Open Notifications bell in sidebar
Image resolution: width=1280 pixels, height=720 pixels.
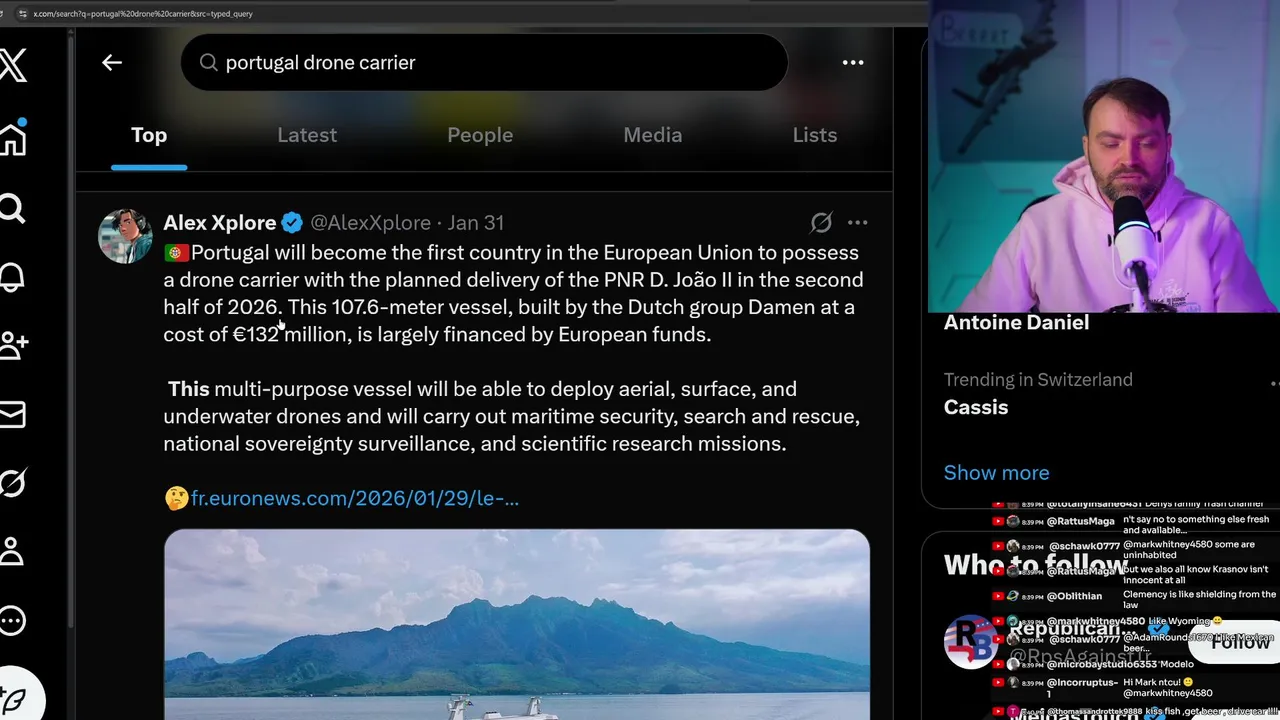(x=12, y=277)
